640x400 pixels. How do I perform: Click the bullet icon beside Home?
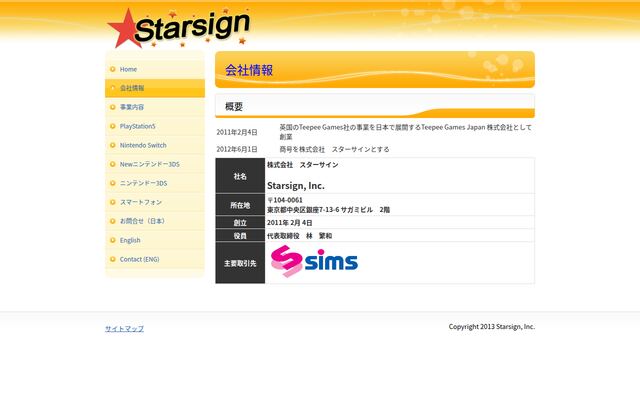click(x=113, y=69)
